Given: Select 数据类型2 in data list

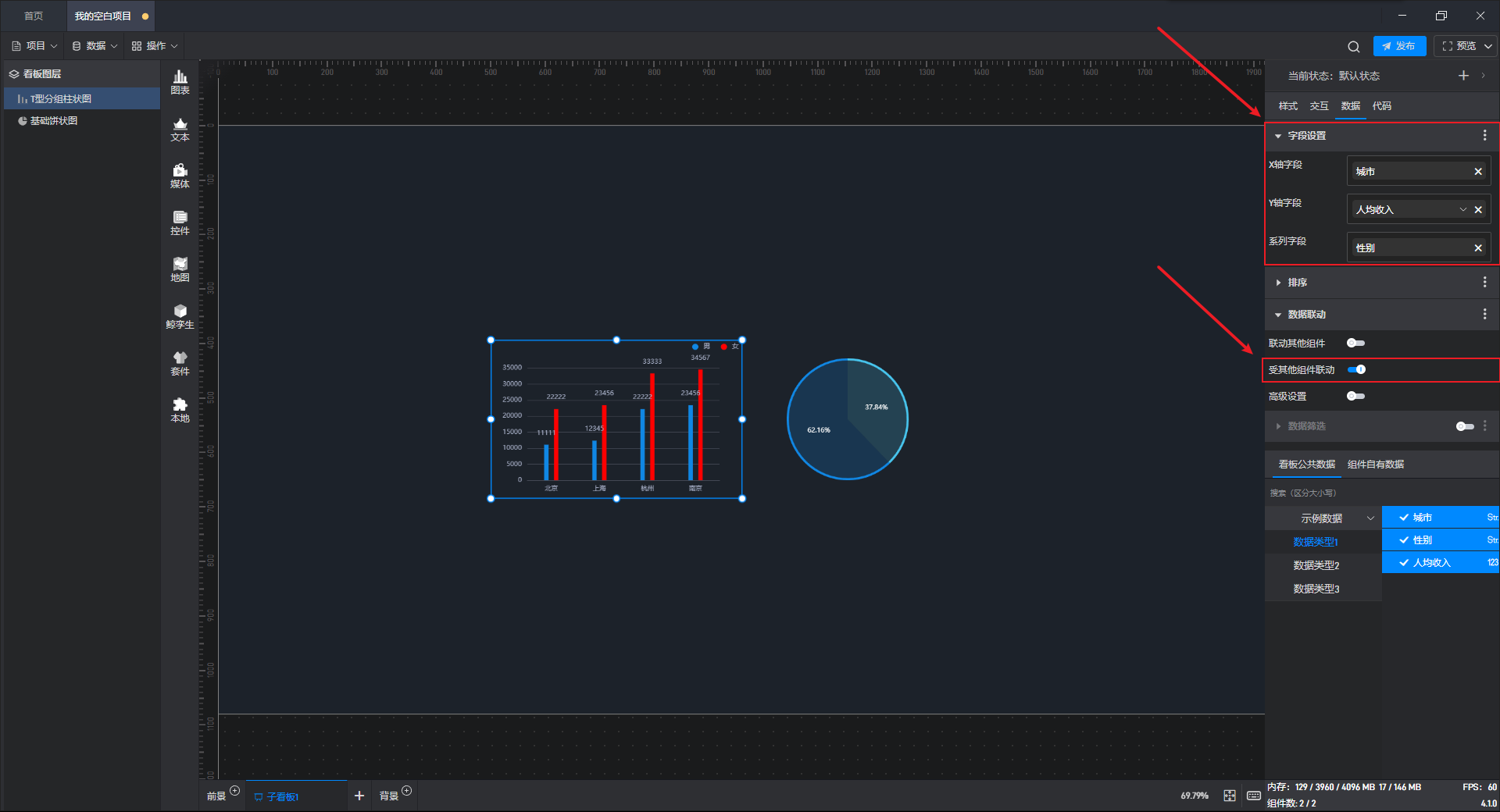Looking at the screenshot, I should 1316,565.
